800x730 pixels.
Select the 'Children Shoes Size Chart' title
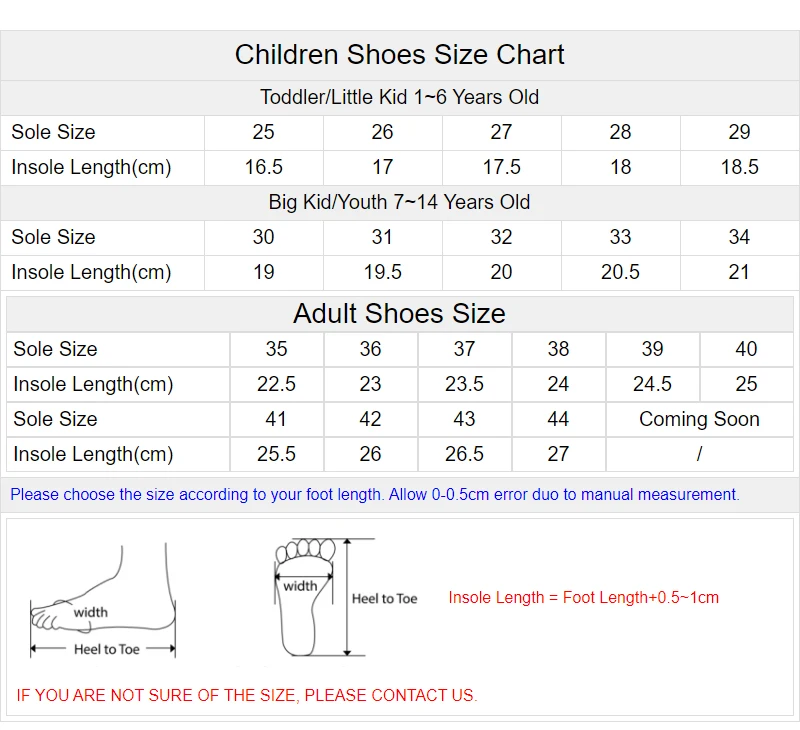(400, 54)
